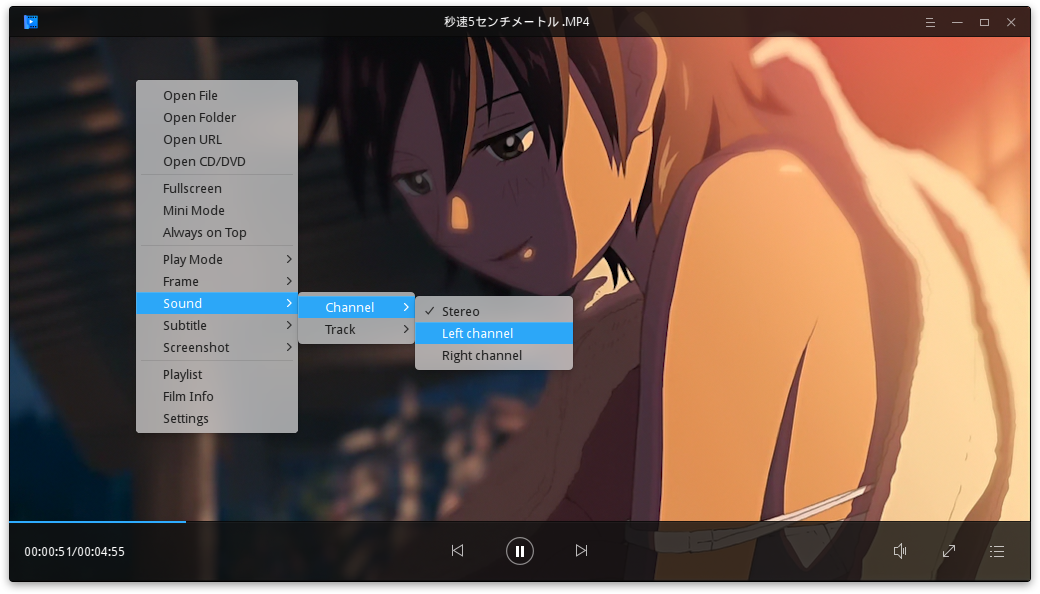
Task: Enable Mini Mode from the menu
Action: click(217, 210)
